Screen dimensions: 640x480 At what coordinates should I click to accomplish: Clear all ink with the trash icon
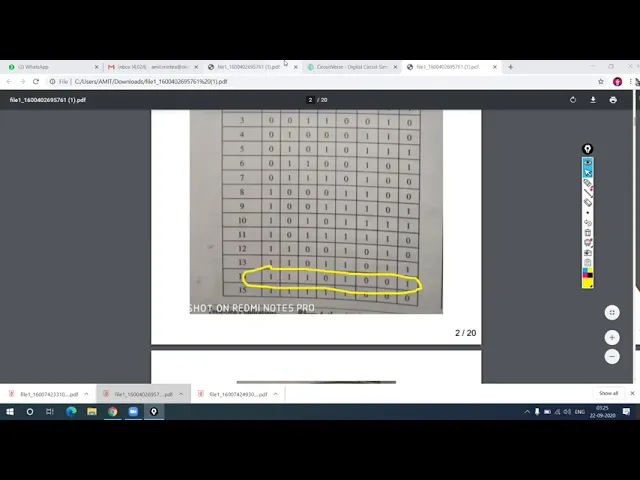tap(587, 233)
